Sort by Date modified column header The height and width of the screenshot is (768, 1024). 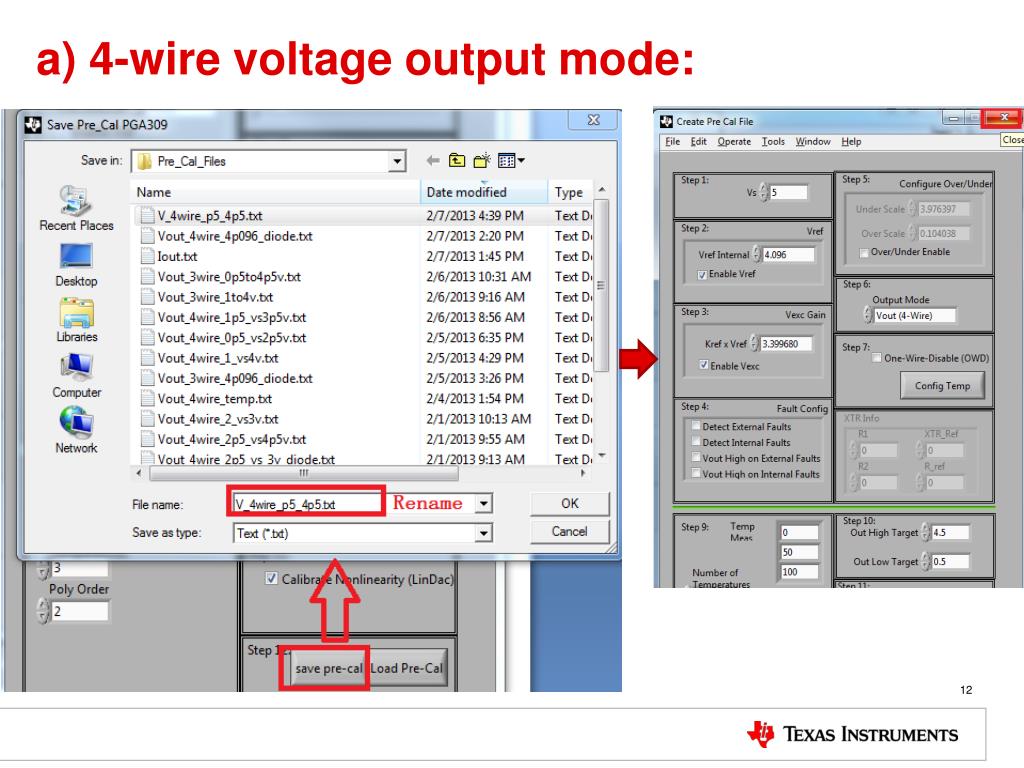tap(484, 192)
